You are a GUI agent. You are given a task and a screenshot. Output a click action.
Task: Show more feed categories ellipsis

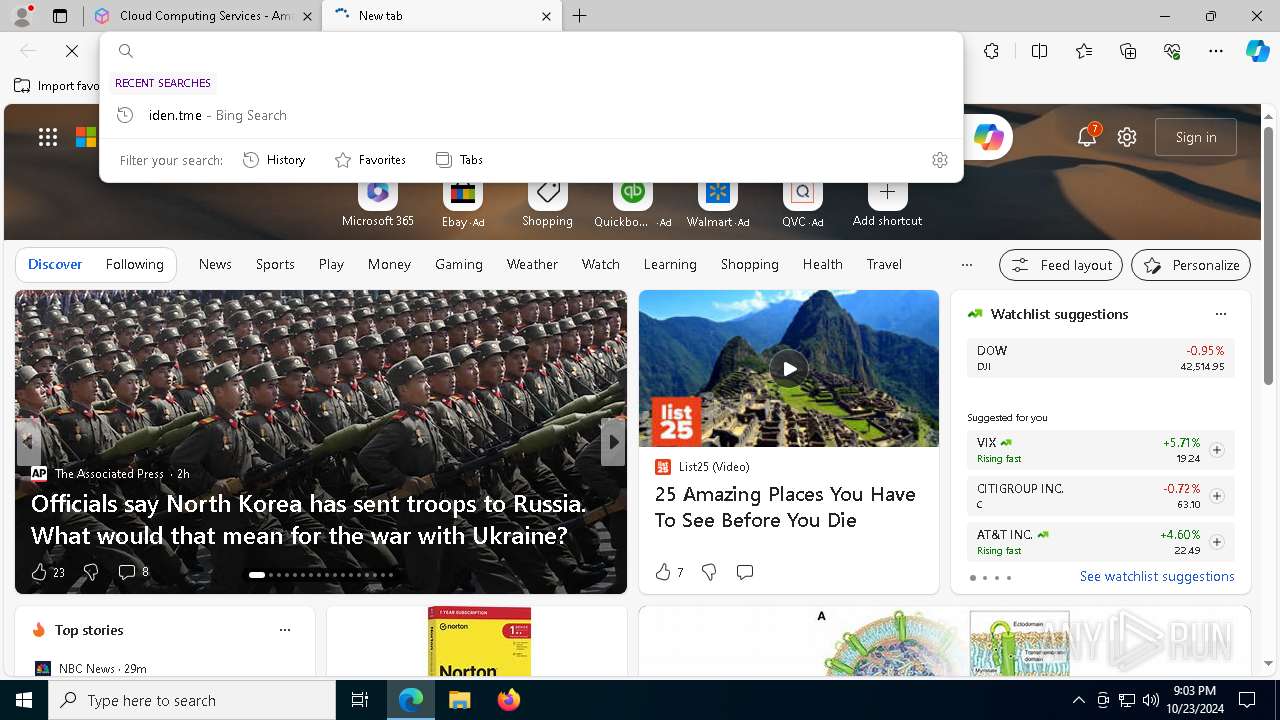tap(966, 265)
